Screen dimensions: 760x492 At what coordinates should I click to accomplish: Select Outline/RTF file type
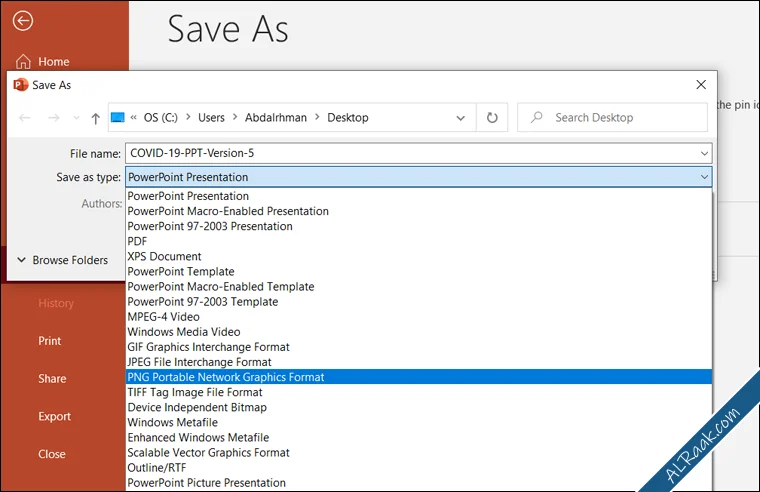[419, 467]
